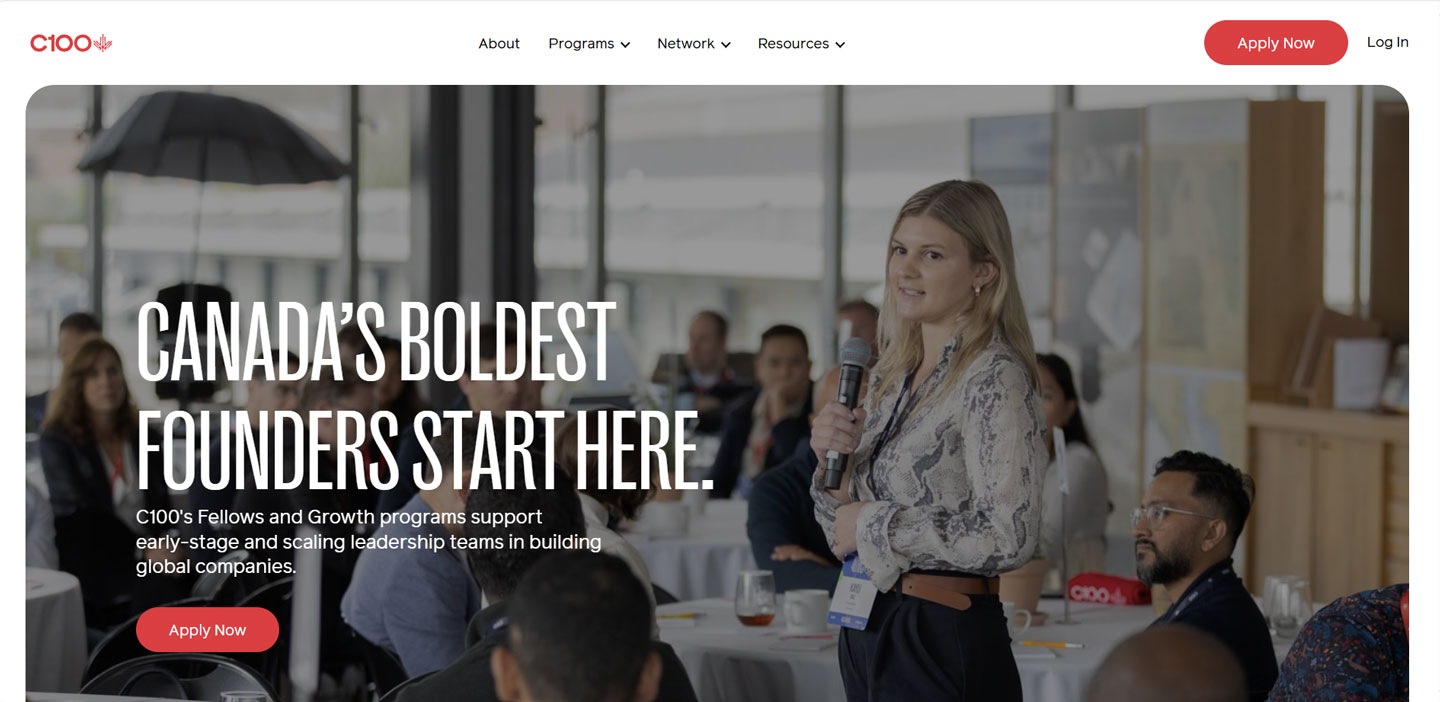Expand the Resources dropdown chevron
The image size is (1440, 702).
pyautogui.click(x=840, y=45)
